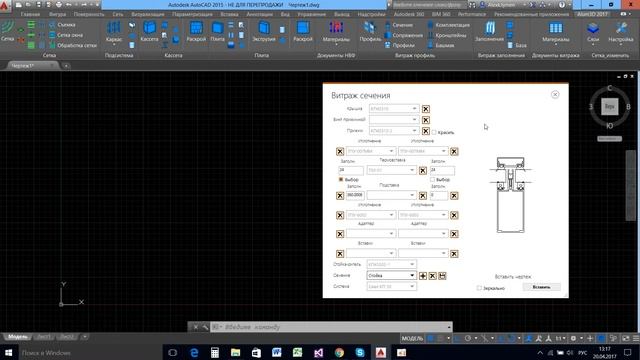Open the Каркас subsystem tool
The height and width of the screenshot is (360, 640).
[114, 32]
